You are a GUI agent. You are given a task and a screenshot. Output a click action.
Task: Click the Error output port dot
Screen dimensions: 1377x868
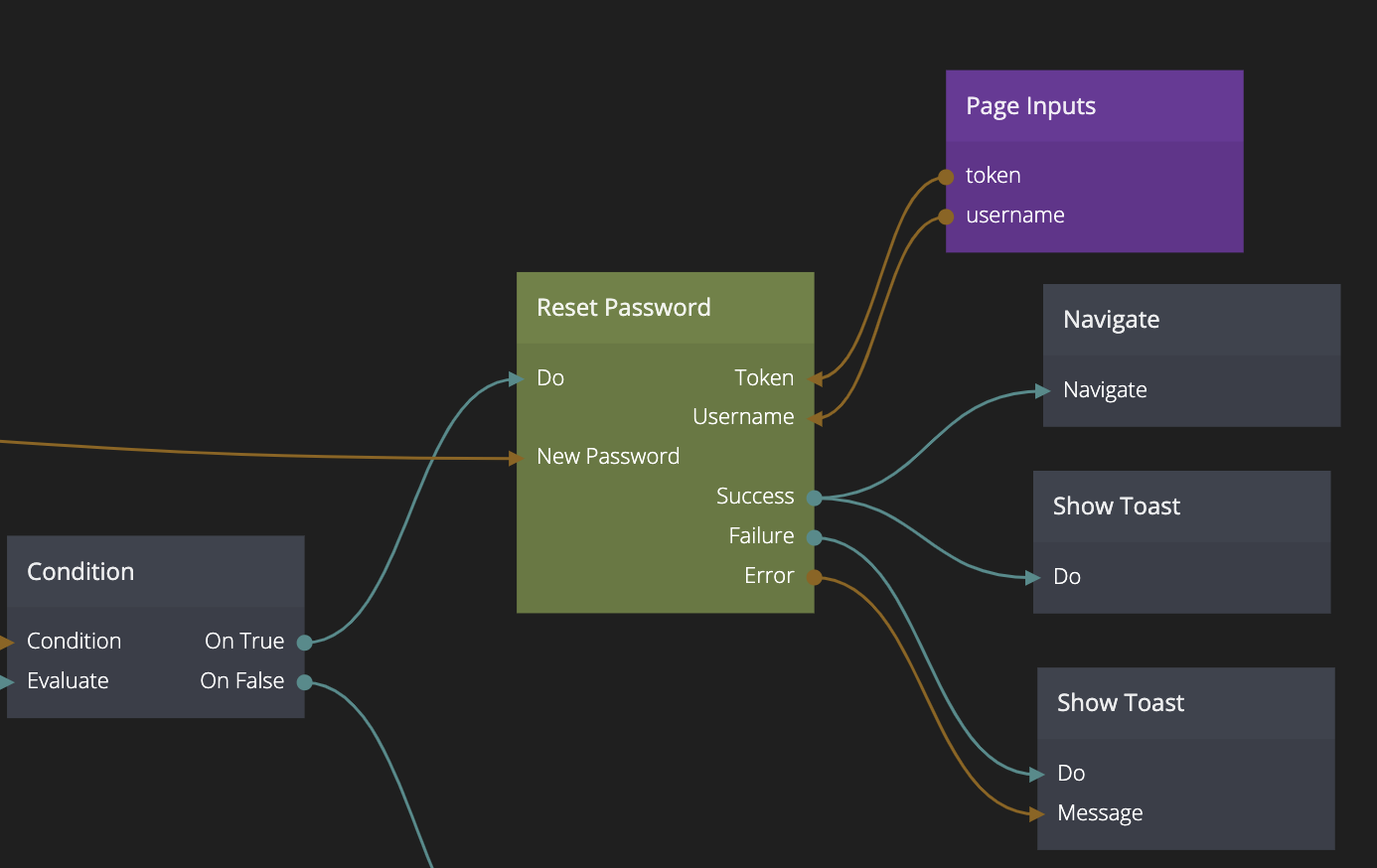point(814,577)
